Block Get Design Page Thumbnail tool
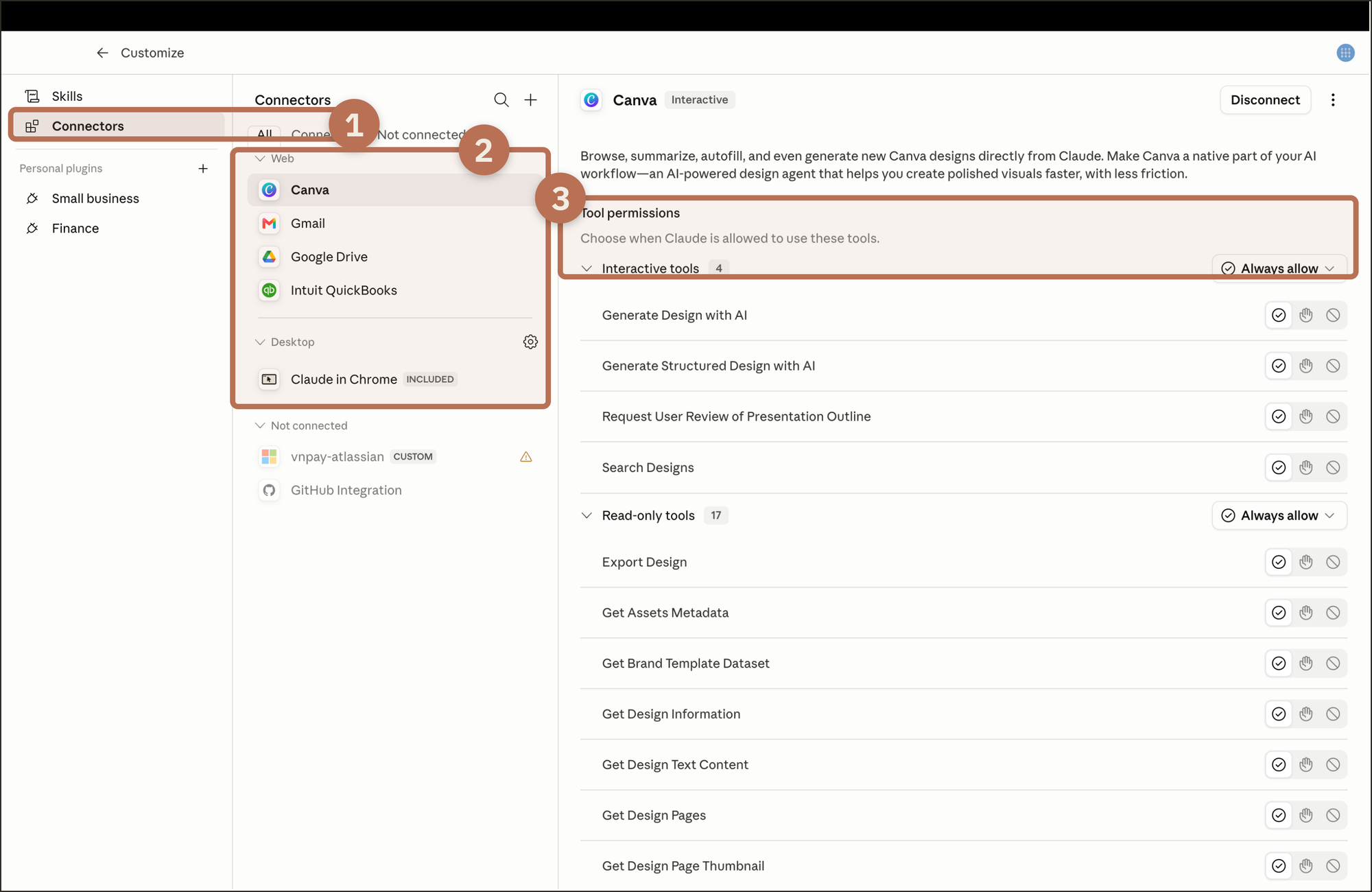1372x892 pixels. coord(1333,866)
